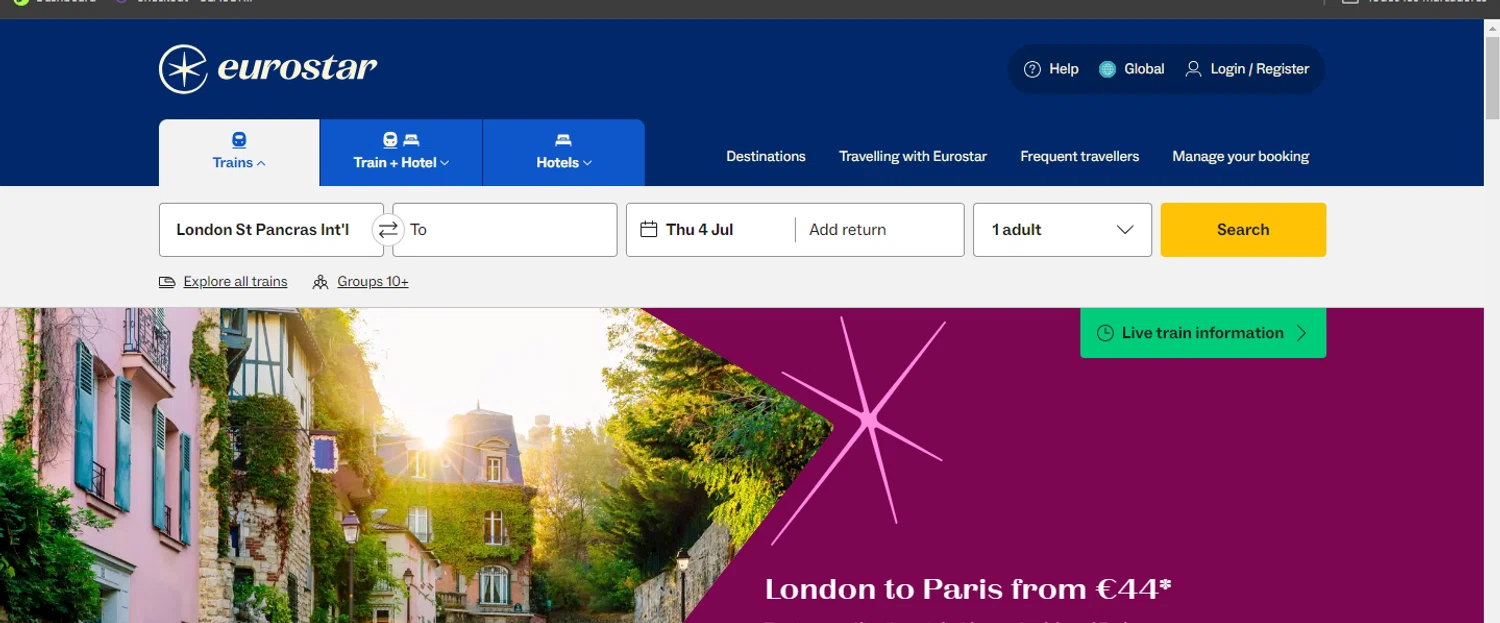Click the London St Pancras Int'l origin field

click(x=271, y=230)
